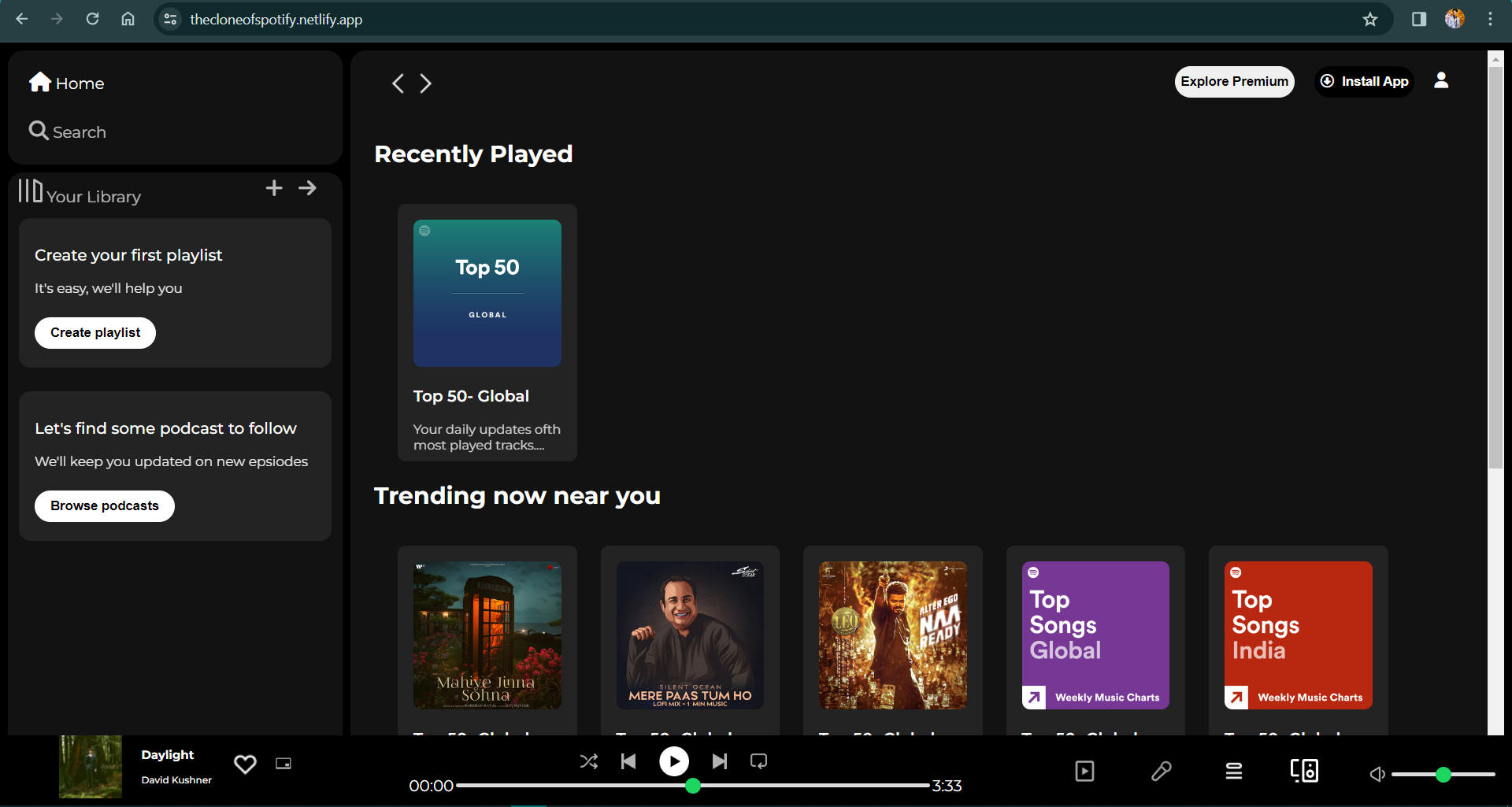Click the play button
This screenshot has width=1512, height=807.
coord(674,761)
